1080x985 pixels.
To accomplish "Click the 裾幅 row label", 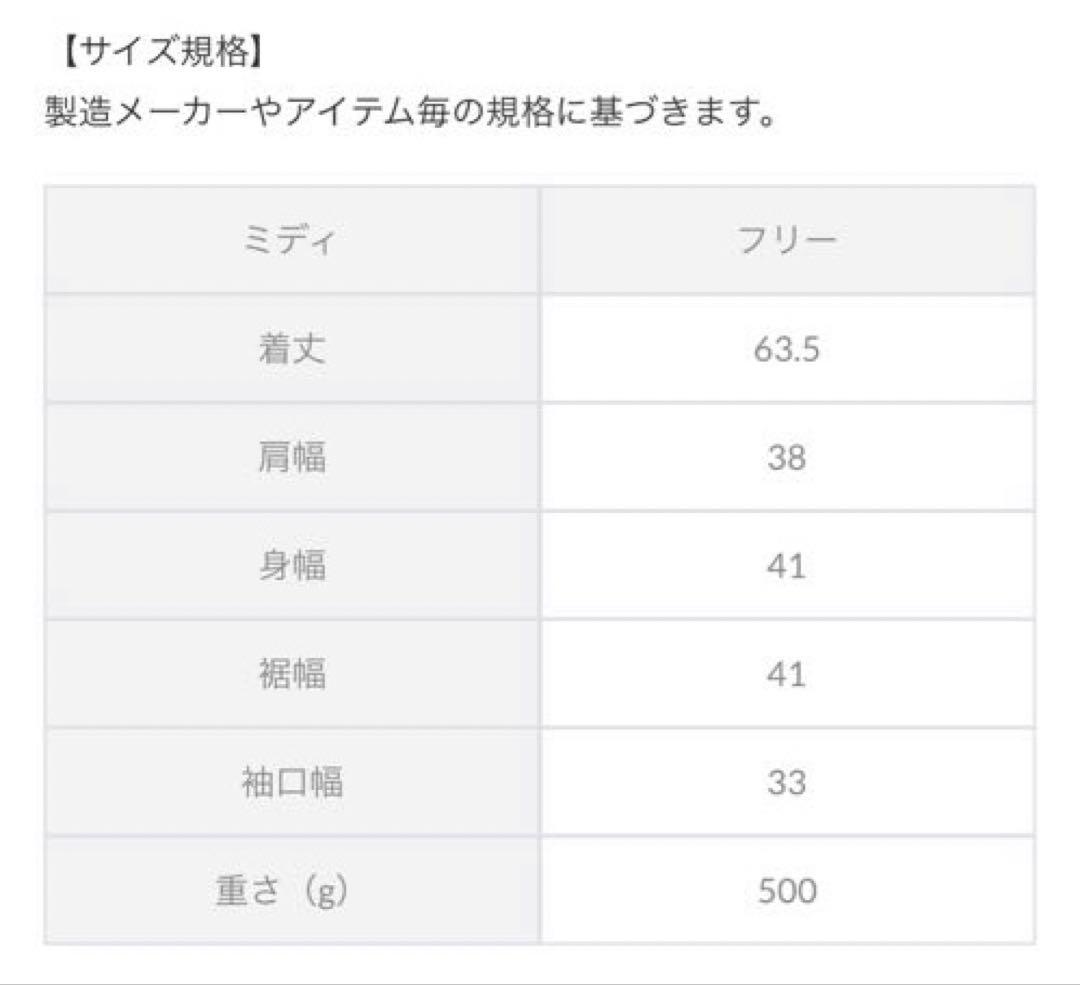I will (291, 674).
